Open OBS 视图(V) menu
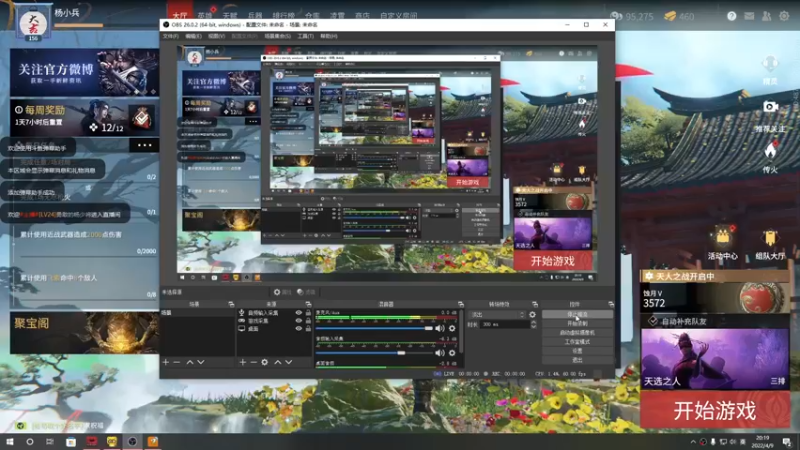Image resolution: width=800 pixels, height=450 pixels. click(216, 36)
